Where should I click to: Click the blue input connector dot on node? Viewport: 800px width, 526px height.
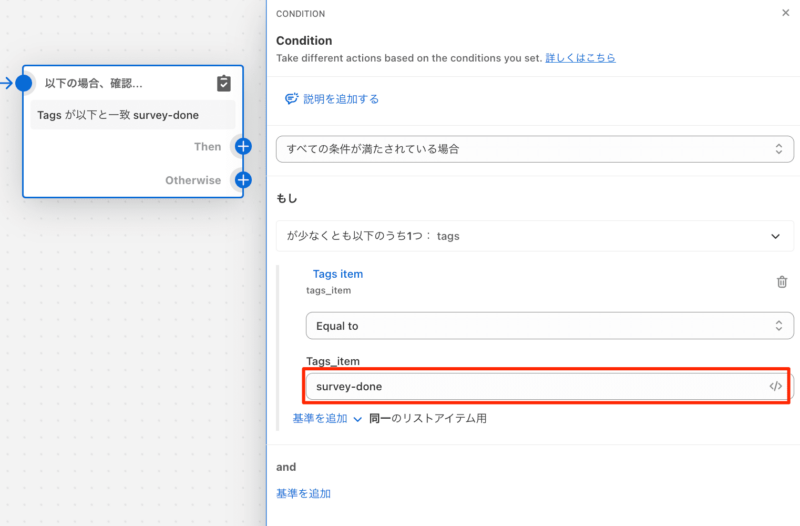[23, 83]
